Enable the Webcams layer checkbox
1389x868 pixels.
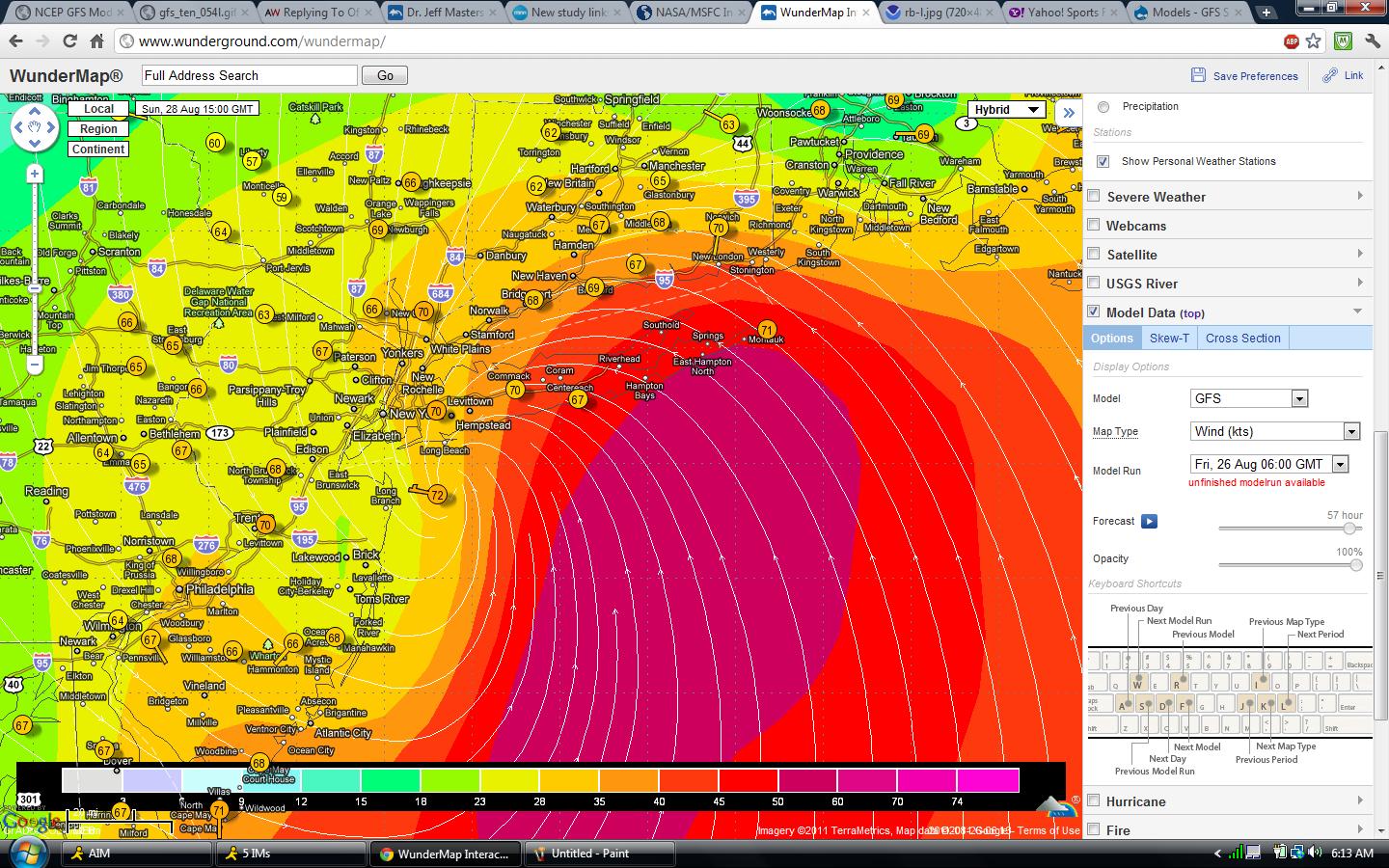click(x=1094, y=225)
